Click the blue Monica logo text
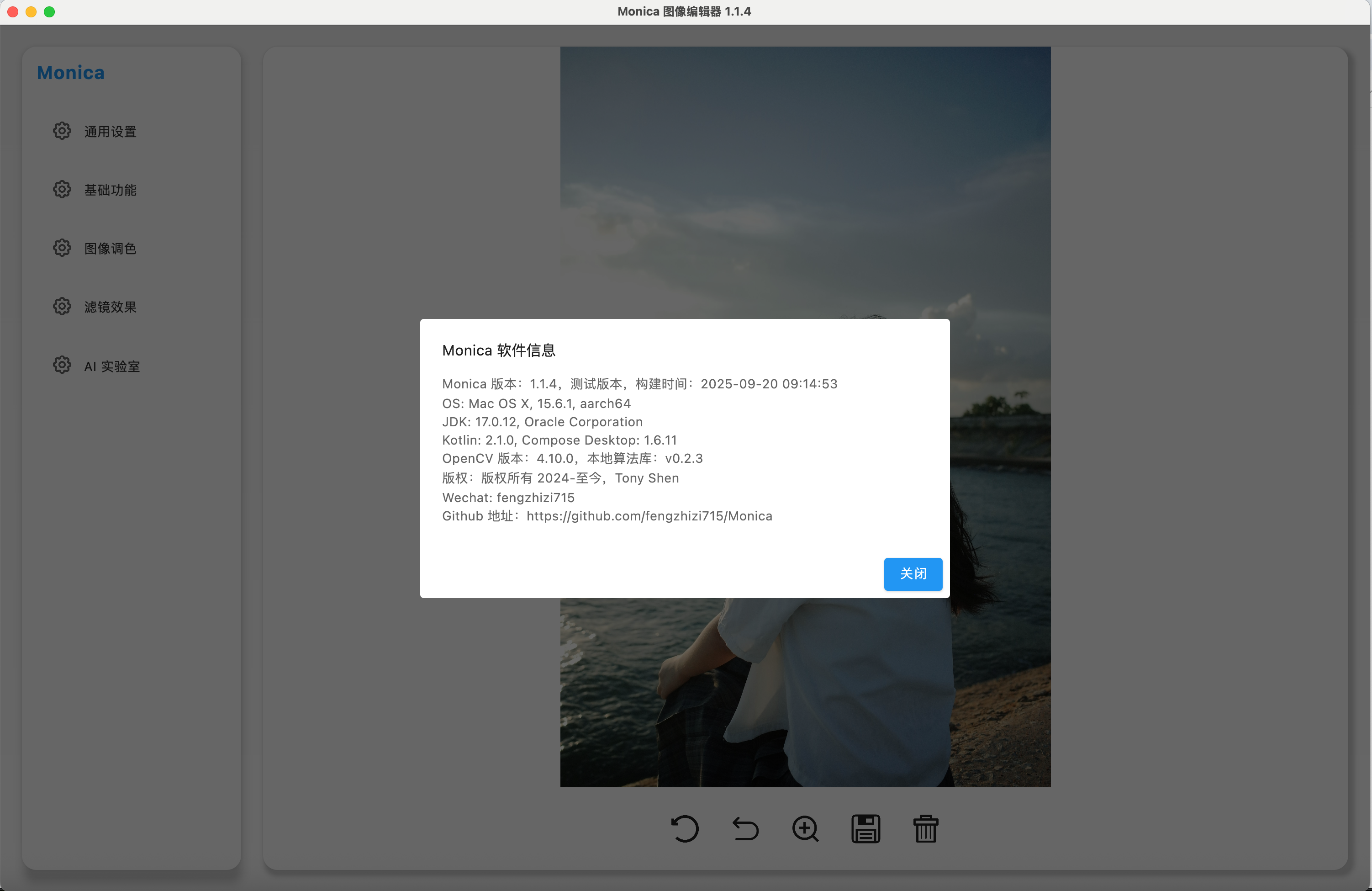Viewport: 1372px width, 891px height. point(70,73)
